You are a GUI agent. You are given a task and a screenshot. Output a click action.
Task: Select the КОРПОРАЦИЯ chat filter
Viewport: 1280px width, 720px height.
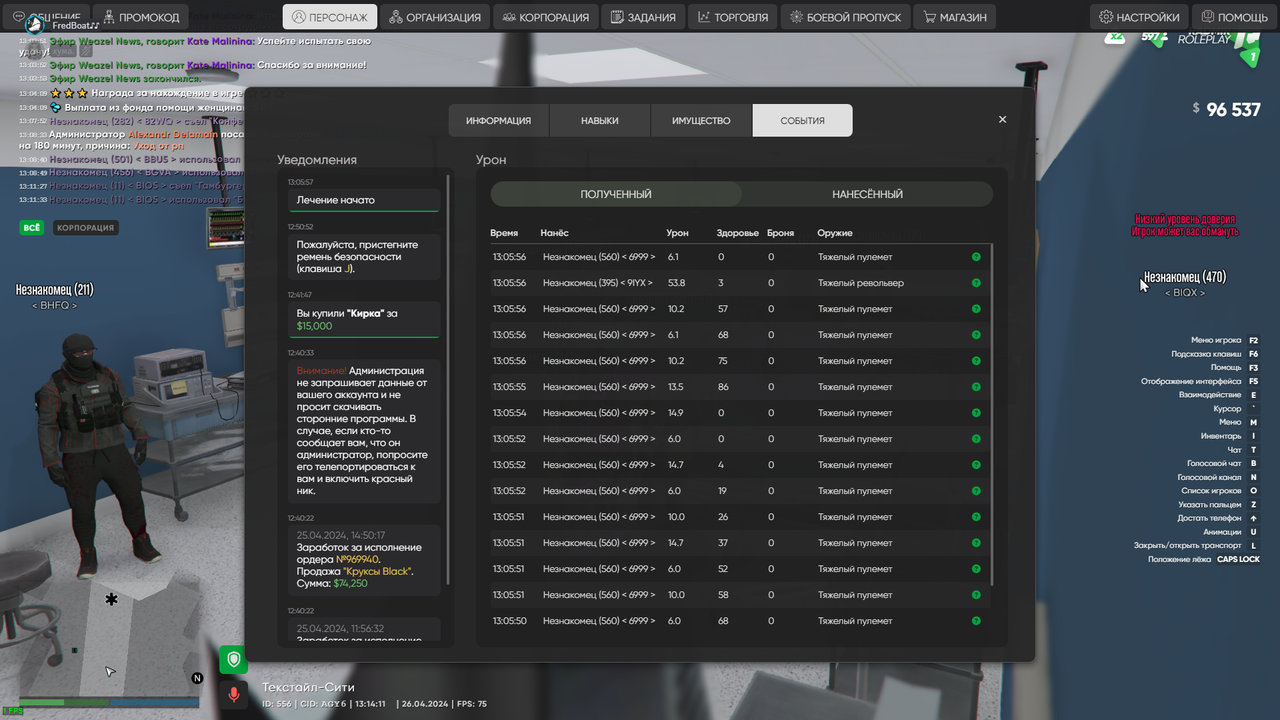pos(86,227)
